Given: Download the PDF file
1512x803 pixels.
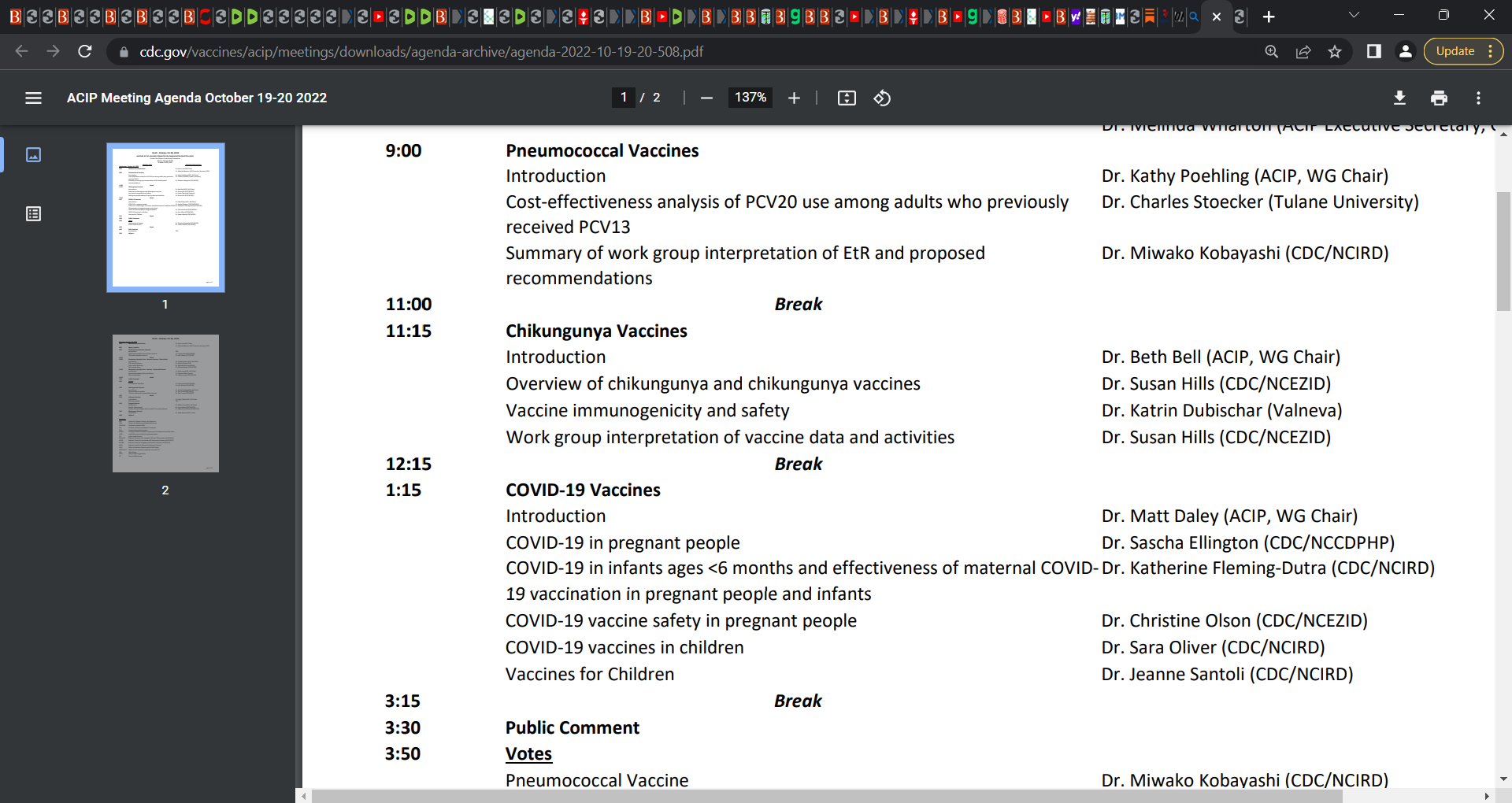Looking at the screenshot, I should tap(1399, 98).
